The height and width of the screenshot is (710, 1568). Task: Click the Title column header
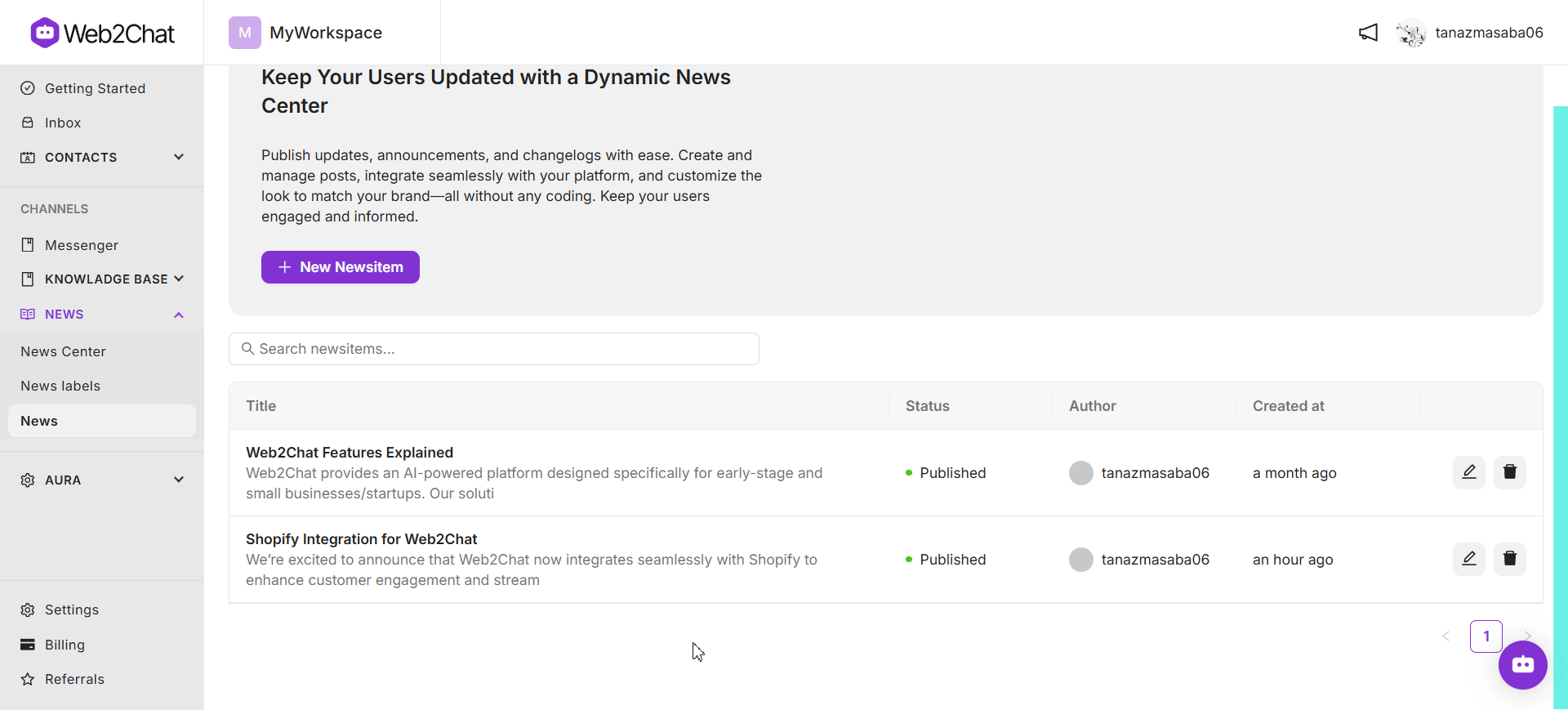click(261, 406)
